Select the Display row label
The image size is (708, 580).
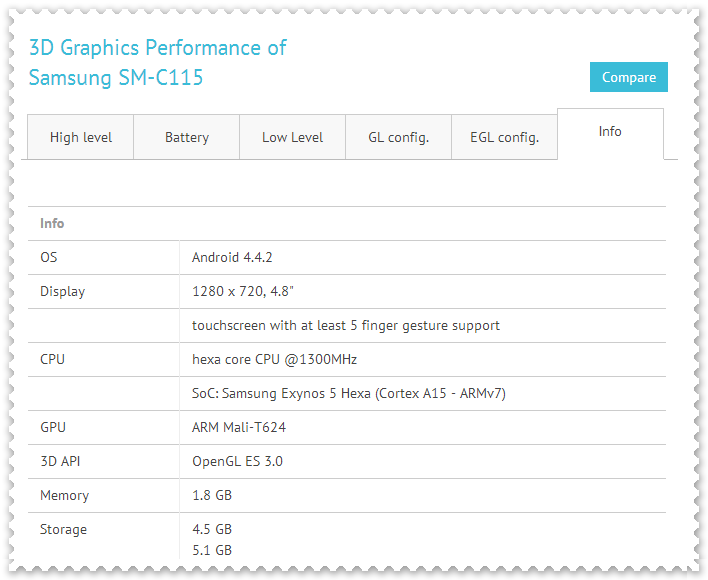(x=62, y=292)
